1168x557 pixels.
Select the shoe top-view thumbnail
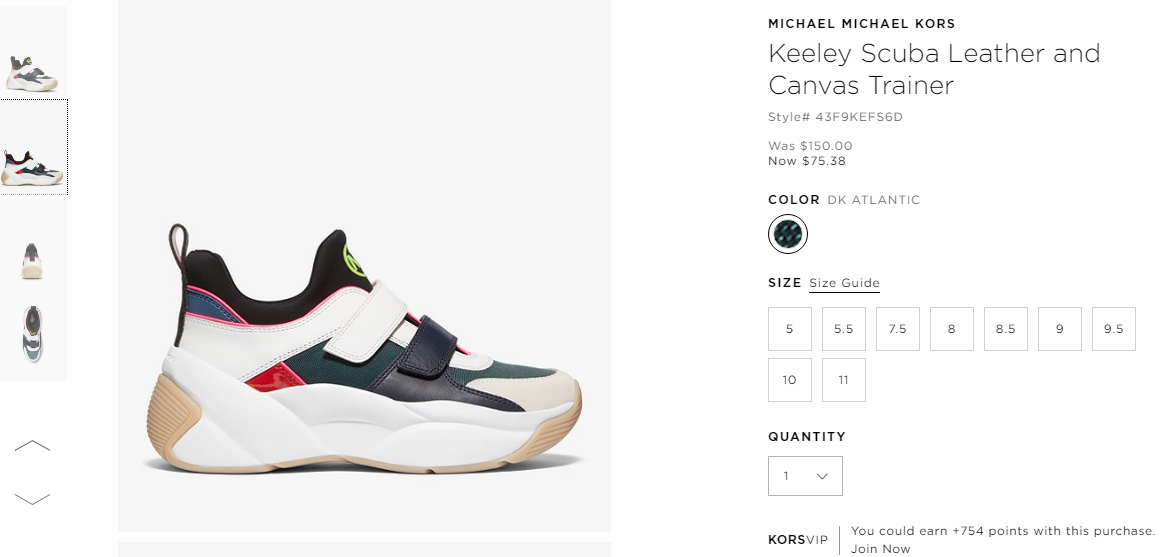point(33,334)
